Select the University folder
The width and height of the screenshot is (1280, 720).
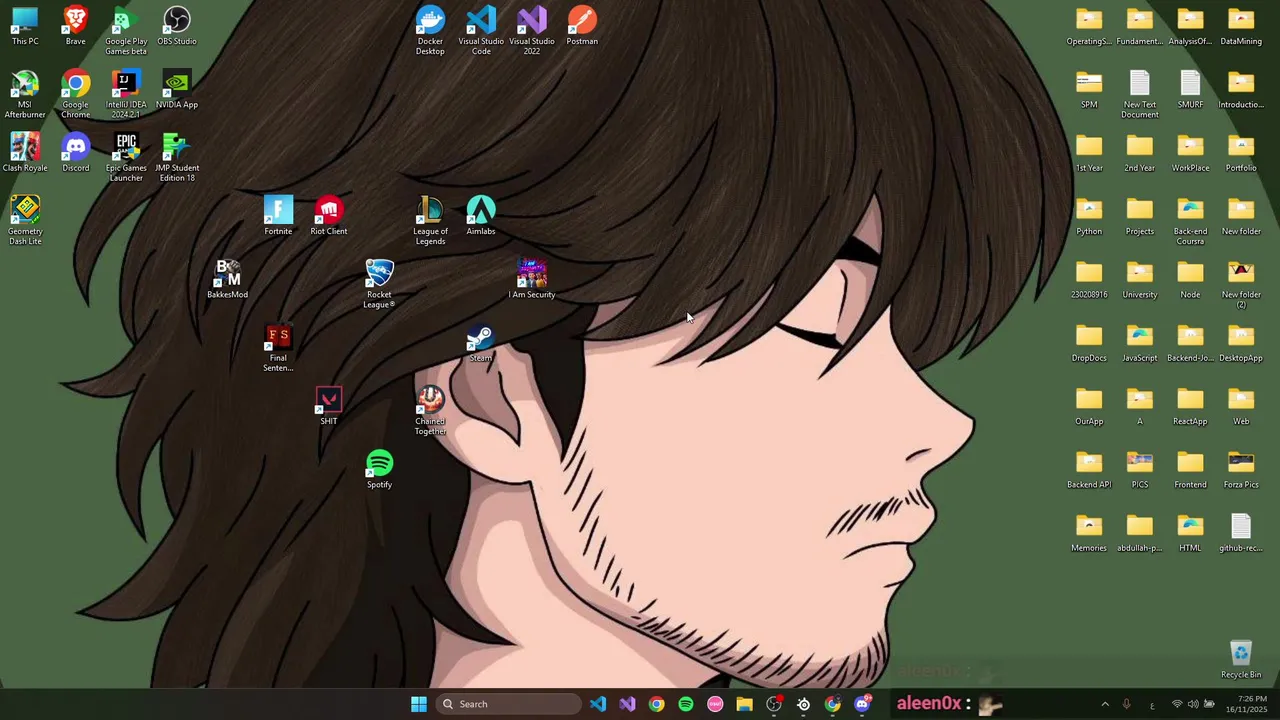1140,280
